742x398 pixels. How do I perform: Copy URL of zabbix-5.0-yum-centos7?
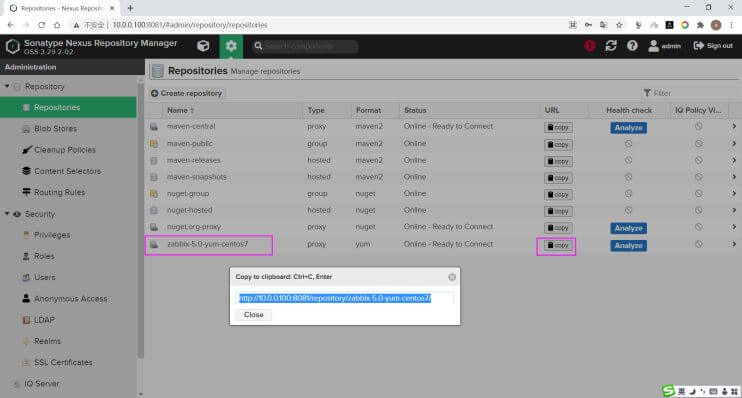pyautogui.click(x=558, y=245)
